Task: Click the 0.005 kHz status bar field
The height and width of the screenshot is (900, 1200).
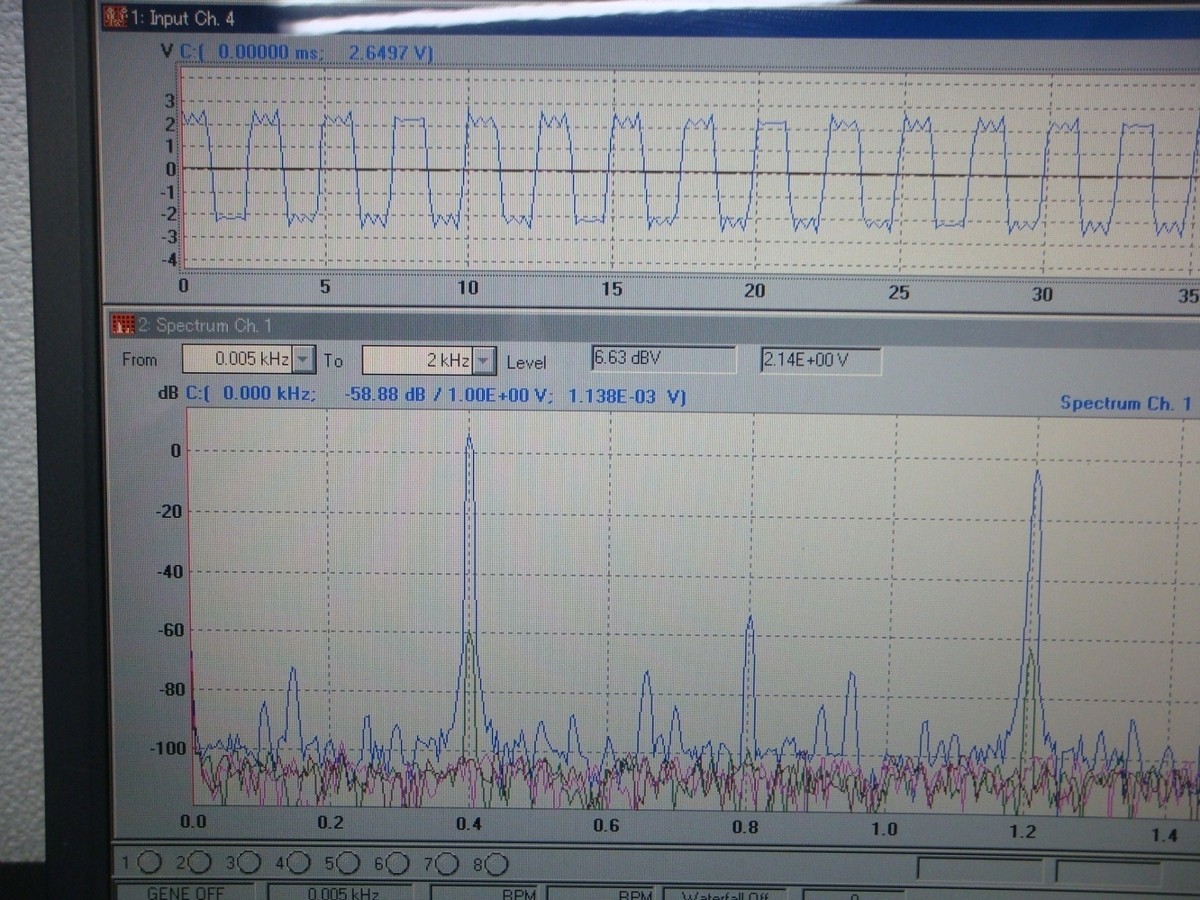Action: [340, 893]
